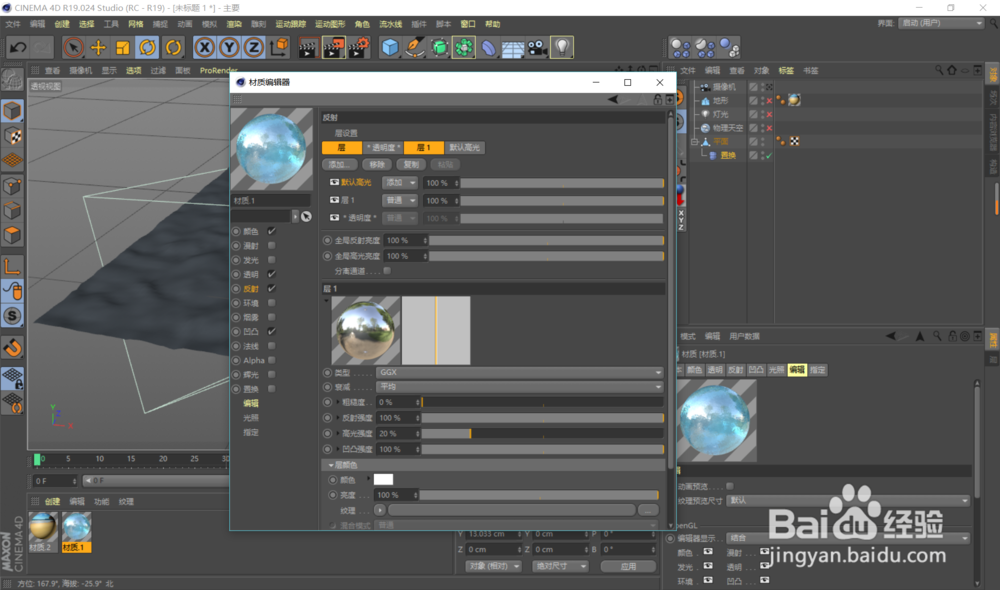Open 默认高光 blend mode dropdown 添加
1000x590 pixels.
point(399,183)
